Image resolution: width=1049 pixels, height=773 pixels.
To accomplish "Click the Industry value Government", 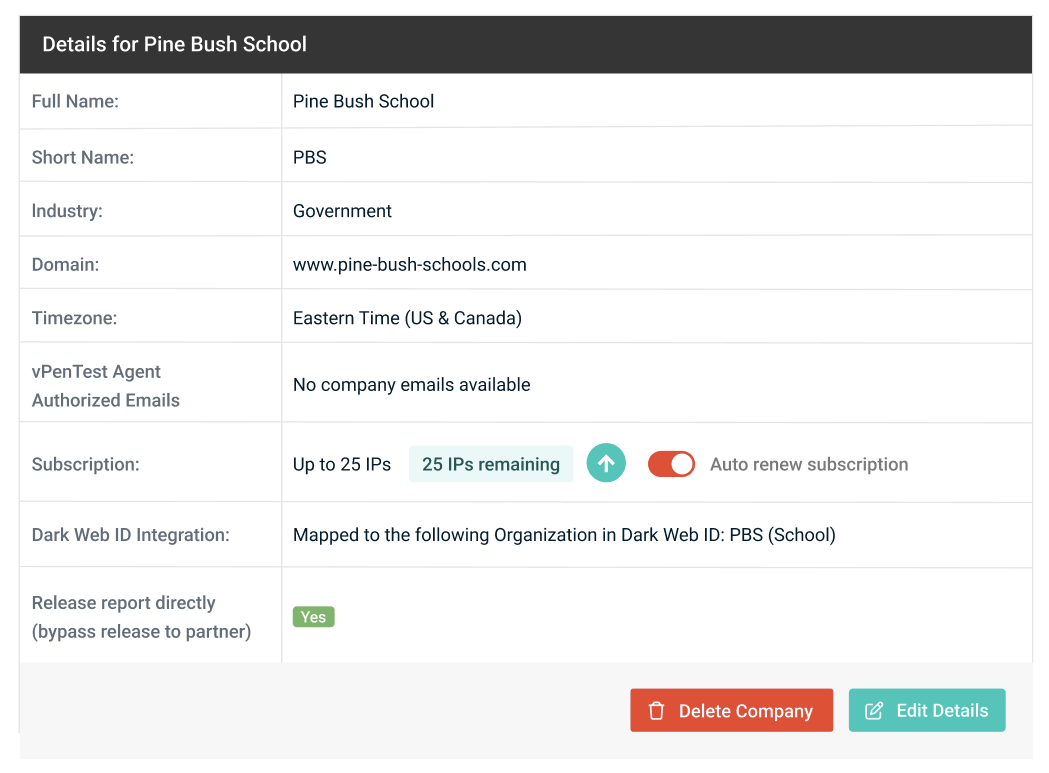I will click(x=342, y=211).
